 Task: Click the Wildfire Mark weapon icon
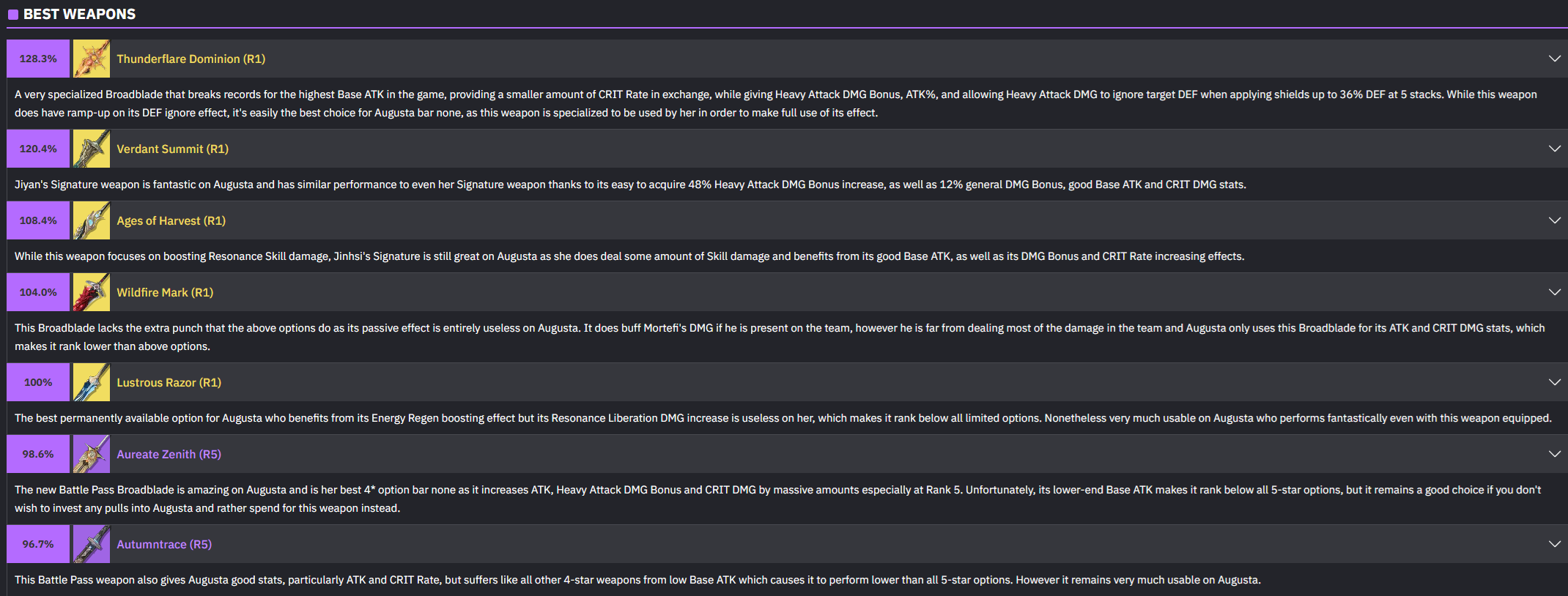tap(92, 292)
